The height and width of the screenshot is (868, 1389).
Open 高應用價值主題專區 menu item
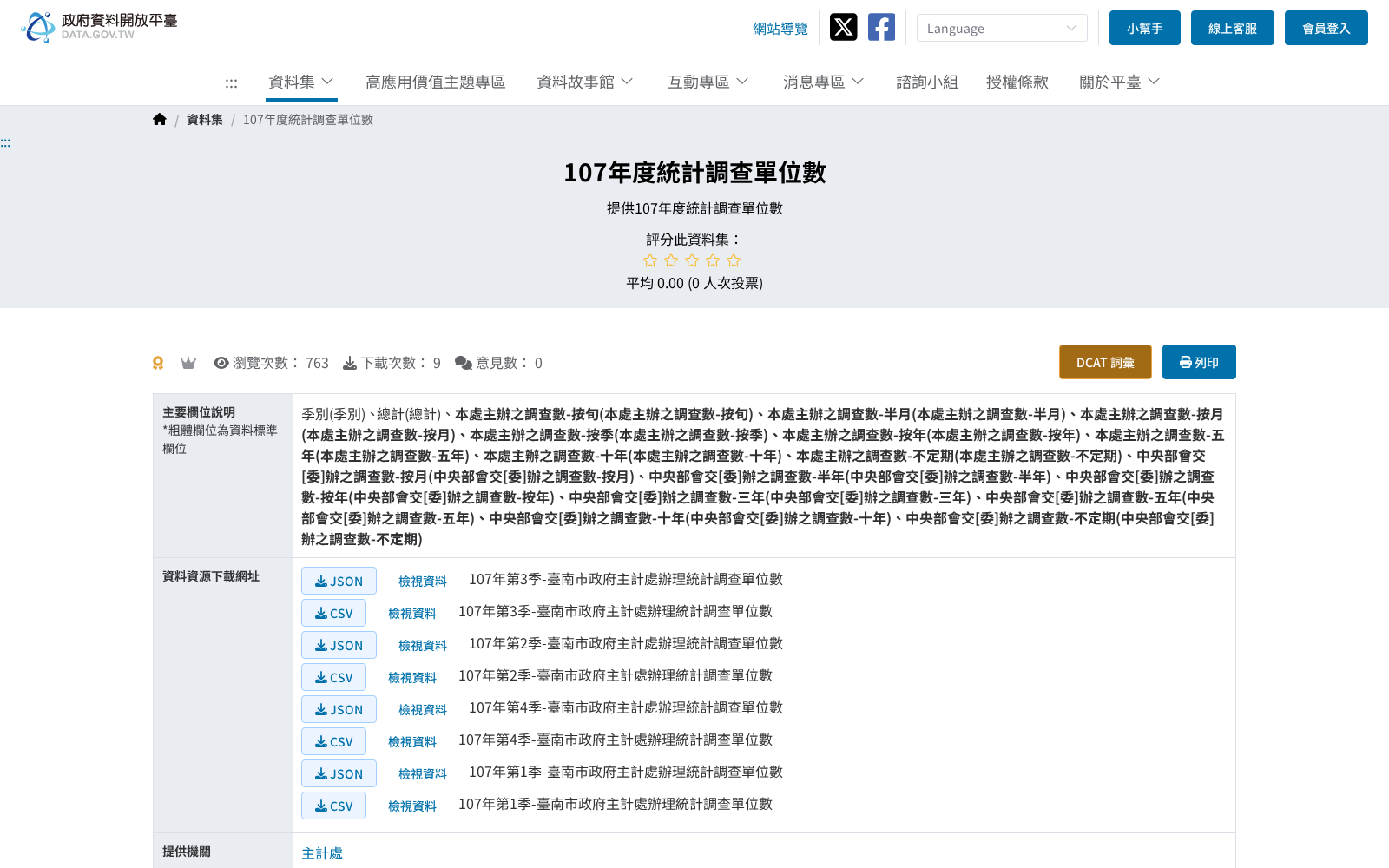click(x=435, y=82)
